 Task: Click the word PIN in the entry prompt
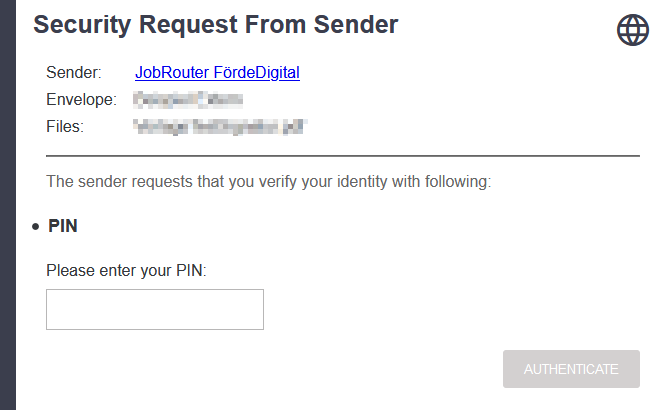click(191, 271)
